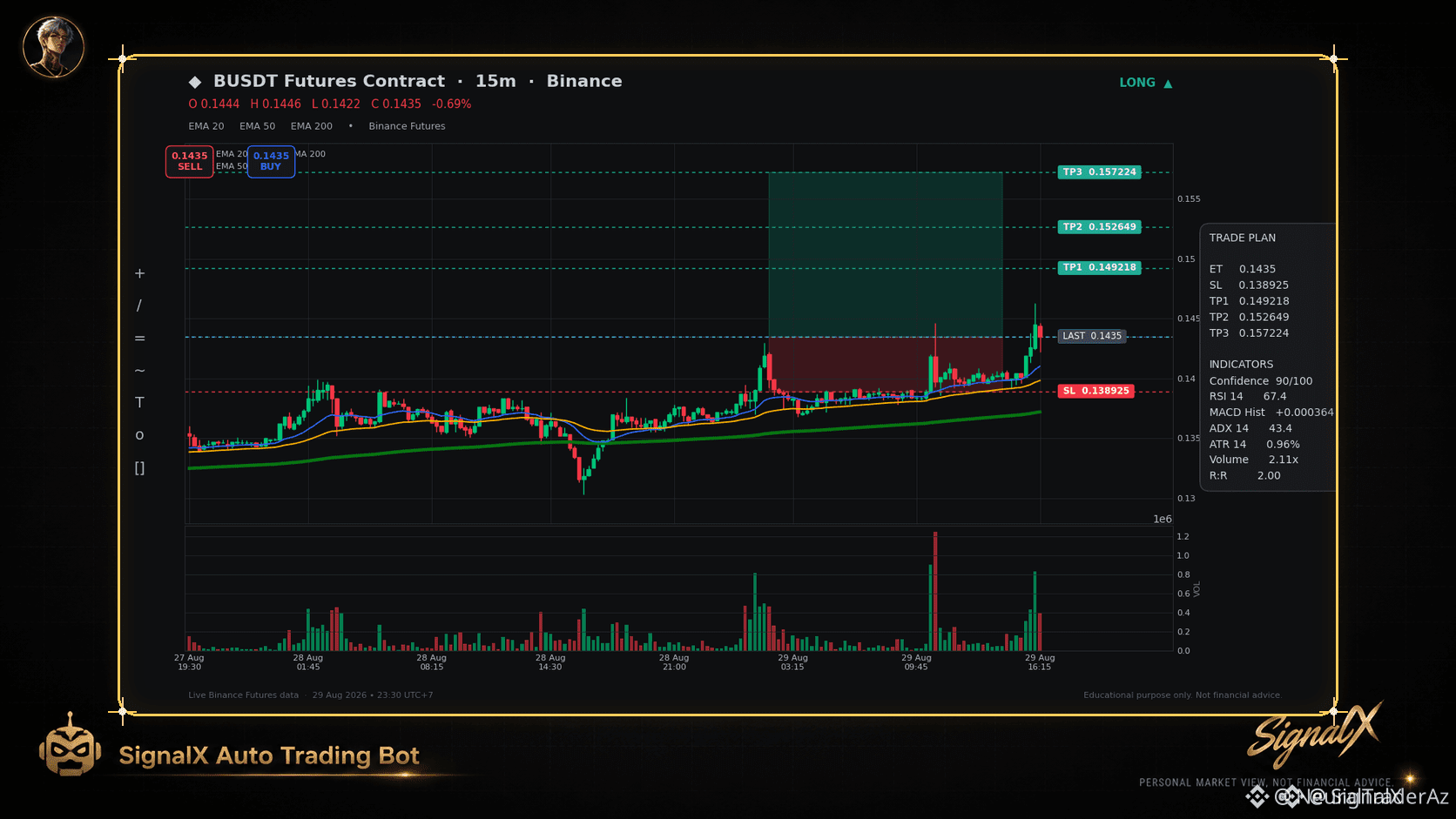Viewport: 1456px width, 819px height.
Task: Click the diamond icon beside BUSDT title
Action: click(x=195, y=82)
